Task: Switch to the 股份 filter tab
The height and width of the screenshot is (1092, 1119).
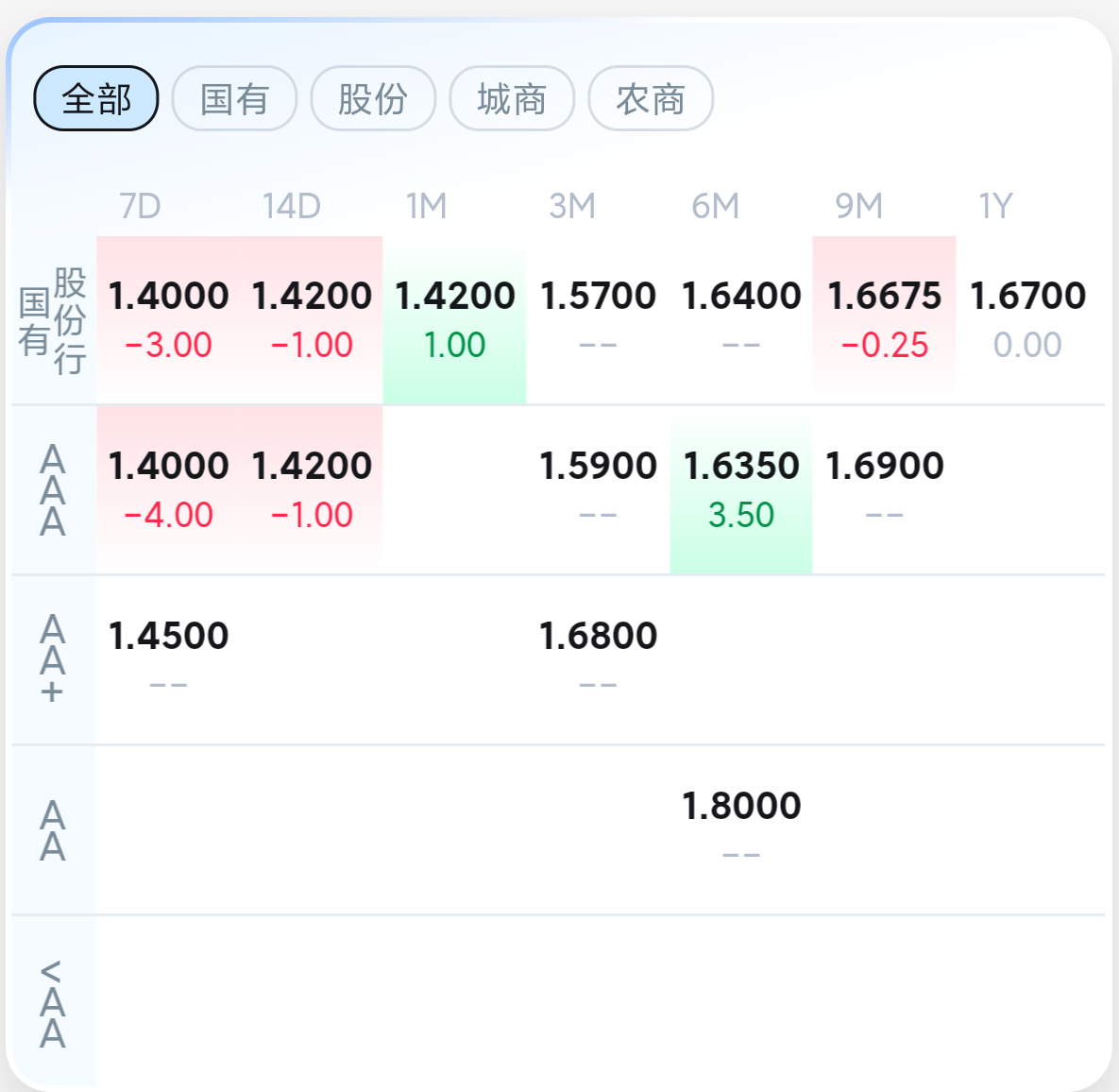Action: tap(373, 98)
